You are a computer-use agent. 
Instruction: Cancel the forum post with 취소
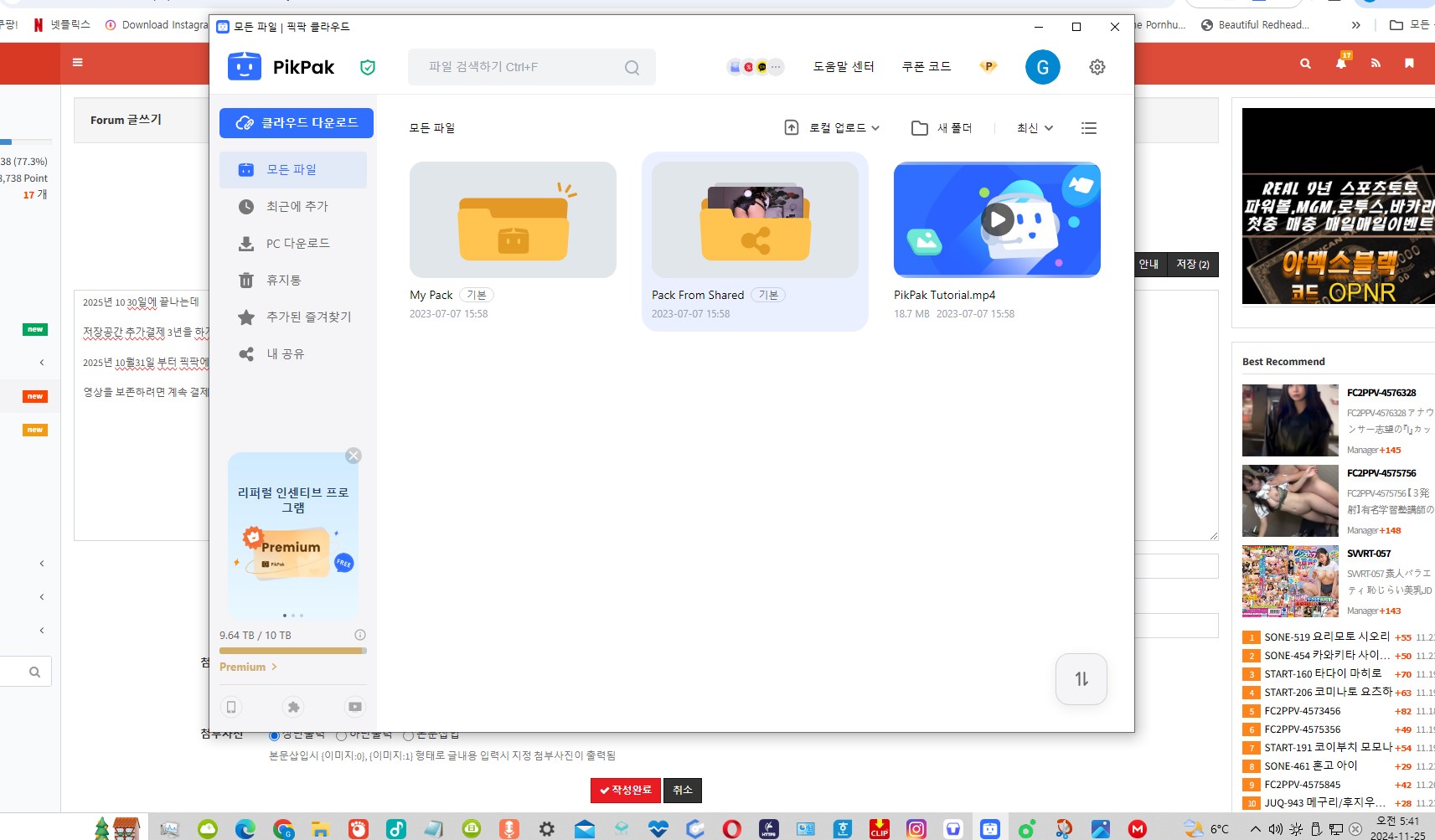click(x=683, y=791)
